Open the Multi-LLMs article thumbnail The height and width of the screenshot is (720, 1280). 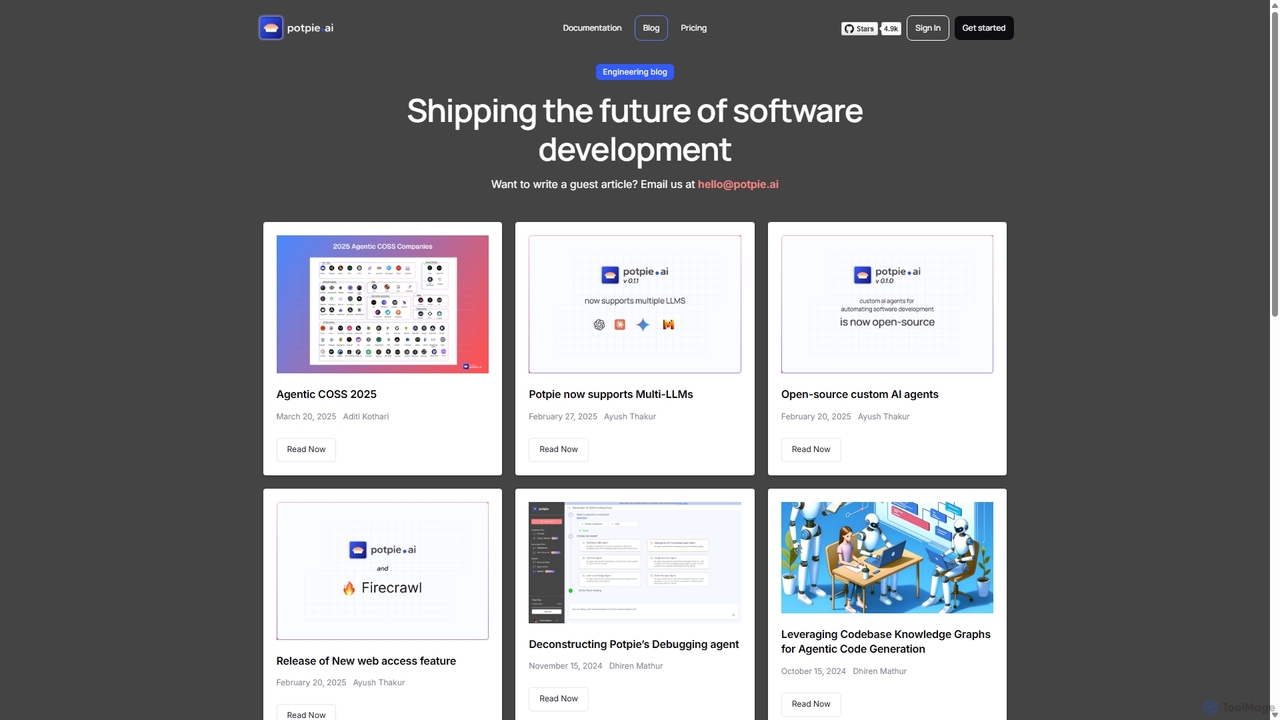tap(635, 304)
